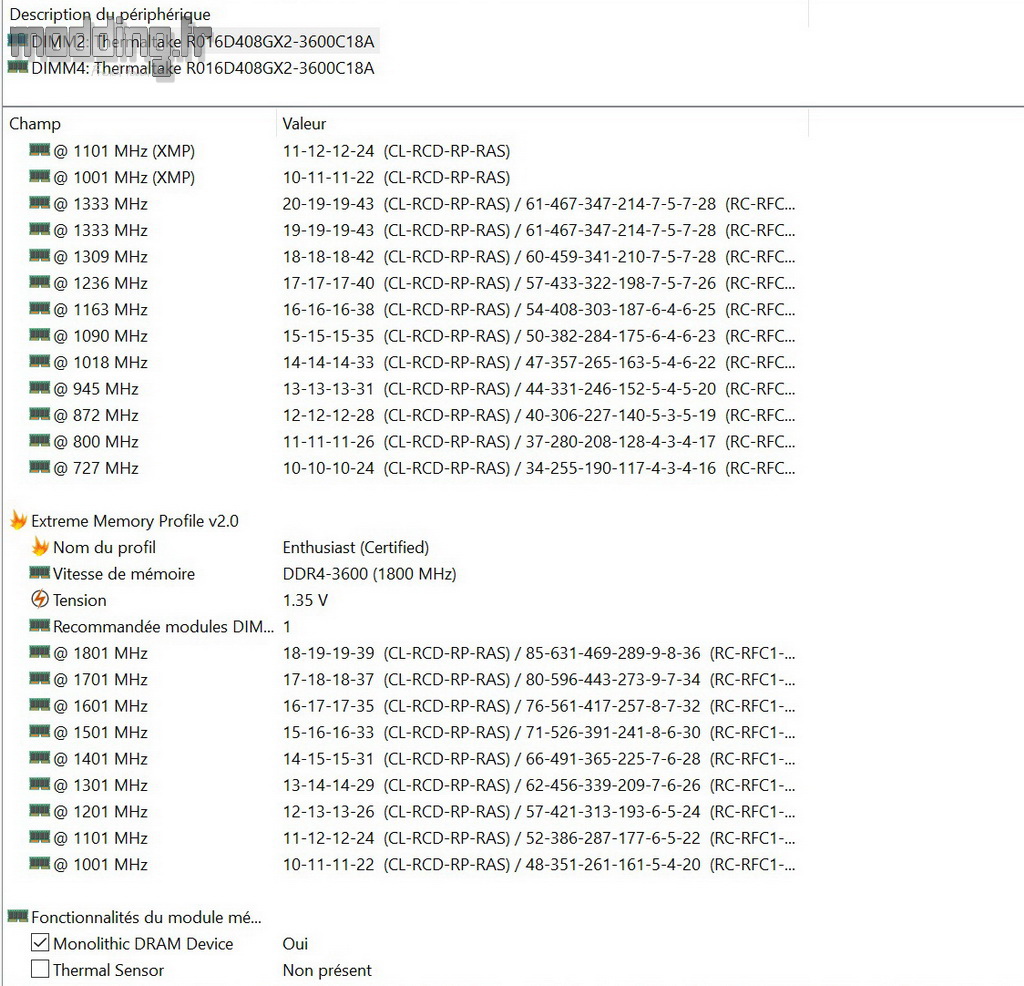Click the memory icon beside Vitesse de mémoire
The width and height of the screenshot is (1024, 986).
[x=39, y=573]
